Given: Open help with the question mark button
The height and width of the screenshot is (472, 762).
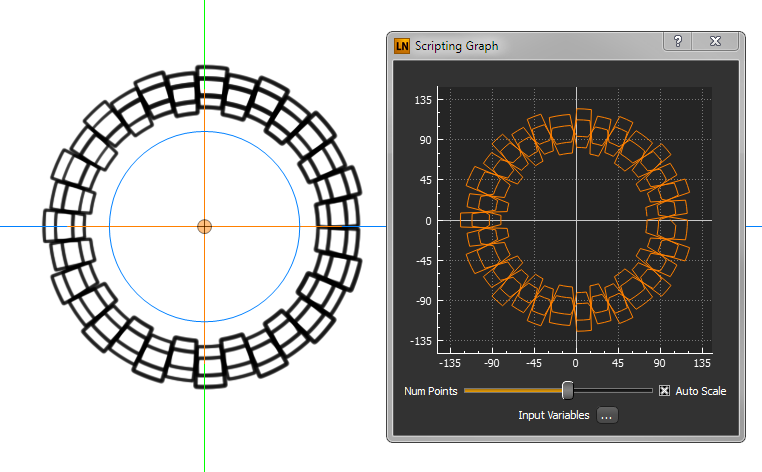Looking at the screenshot, I should point(677,41).
